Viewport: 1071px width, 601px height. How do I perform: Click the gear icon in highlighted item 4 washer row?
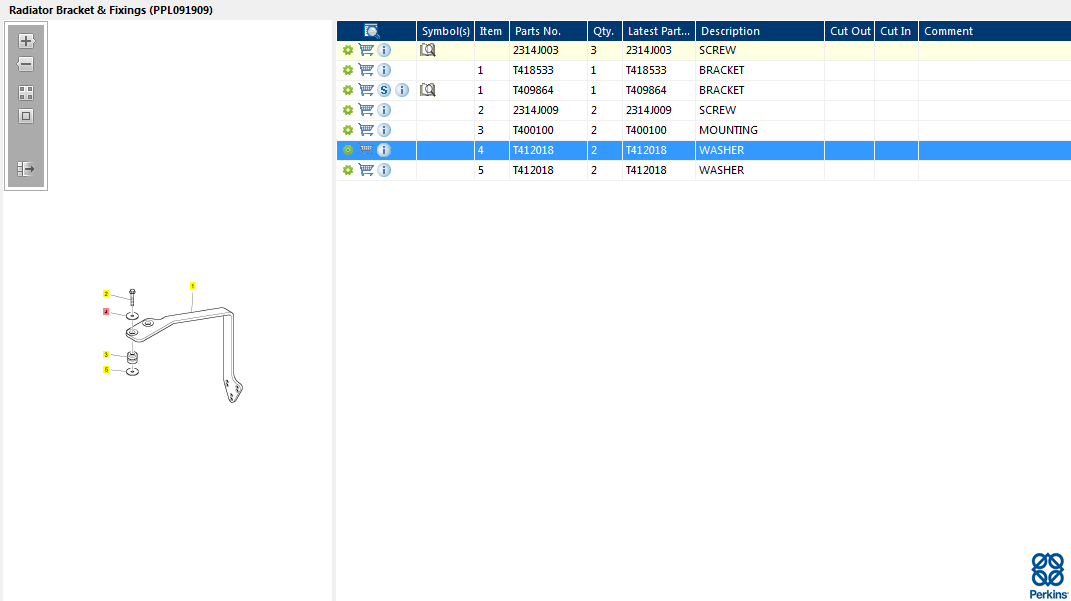pos(348,150)
